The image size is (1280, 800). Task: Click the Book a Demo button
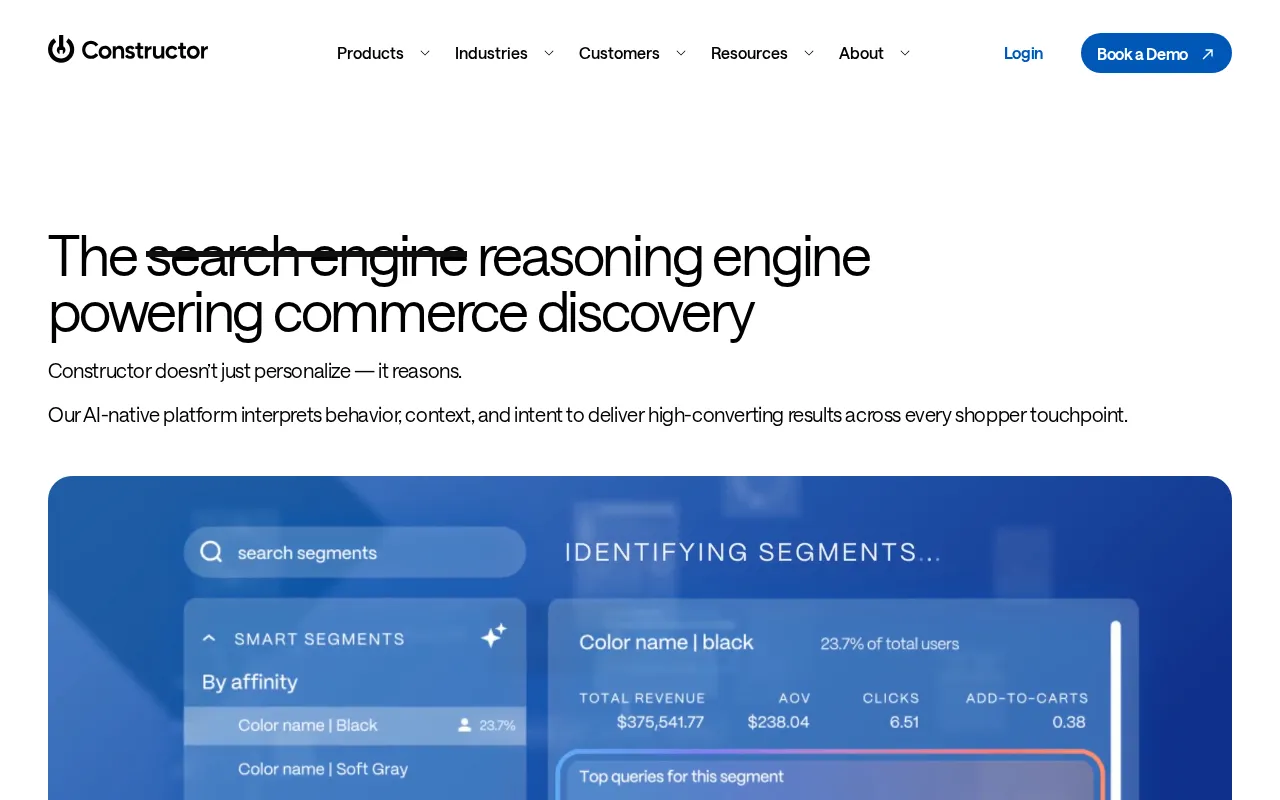1156,53
